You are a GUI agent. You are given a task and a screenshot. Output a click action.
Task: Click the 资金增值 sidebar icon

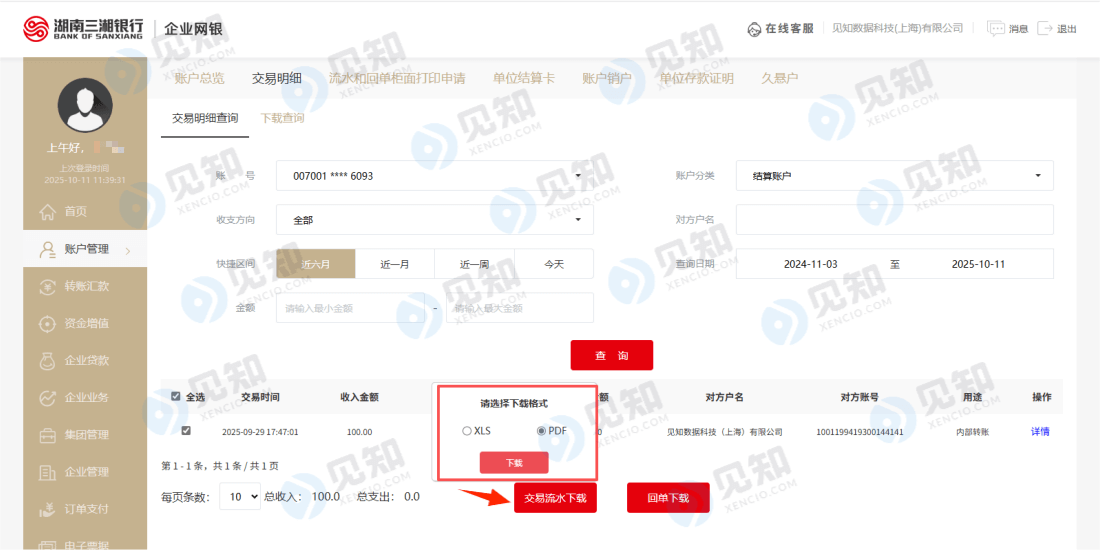pyautogui.click(x=46, y=323)
